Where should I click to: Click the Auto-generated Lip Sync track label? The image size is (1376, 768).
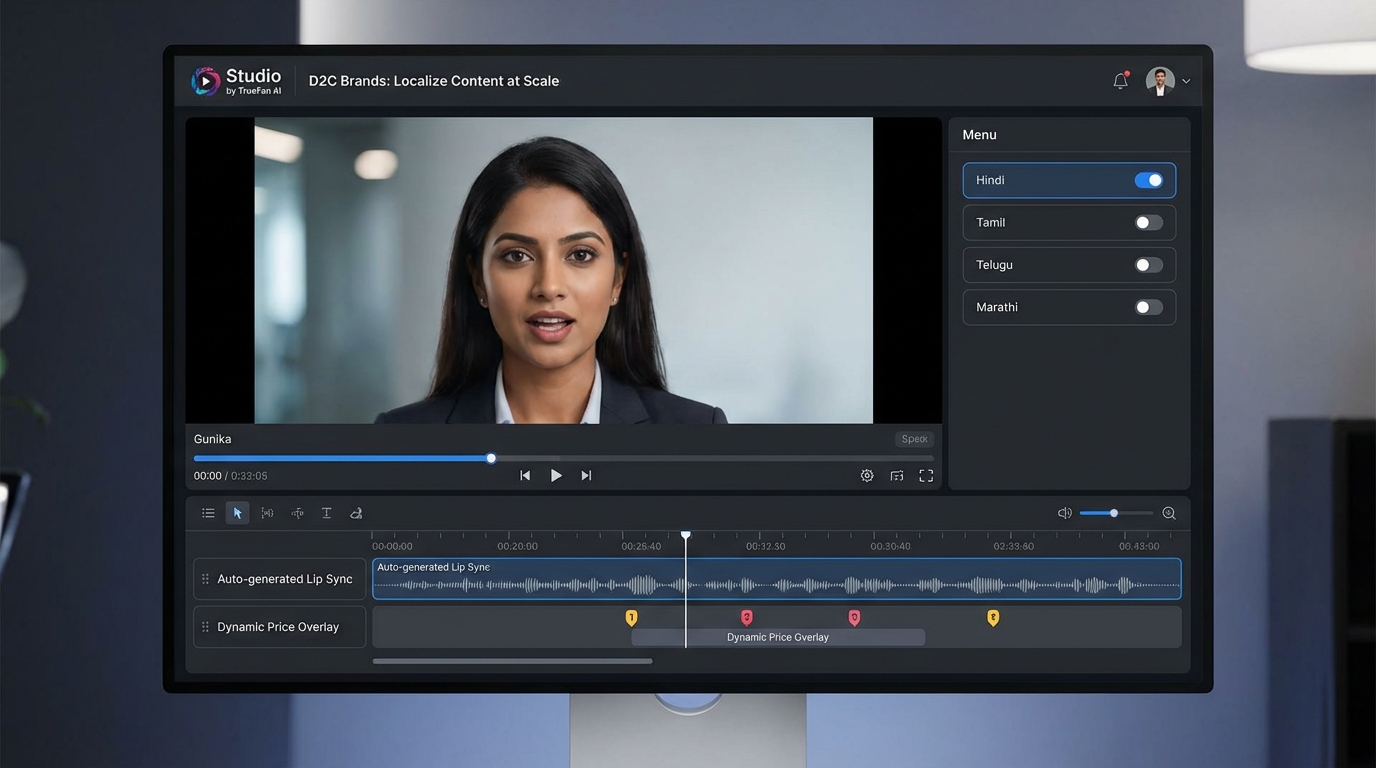(284, 579)
